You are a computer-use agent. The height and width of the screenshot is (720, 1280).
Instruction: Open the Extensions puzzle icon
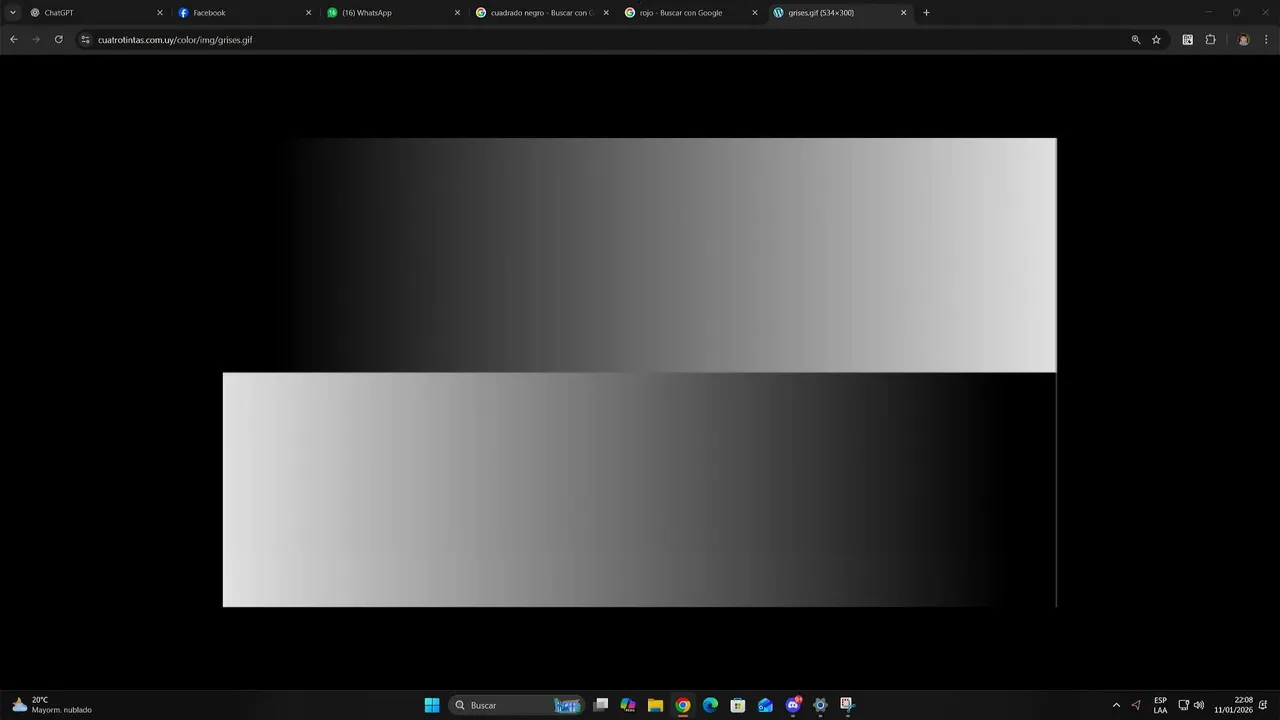1210,40
